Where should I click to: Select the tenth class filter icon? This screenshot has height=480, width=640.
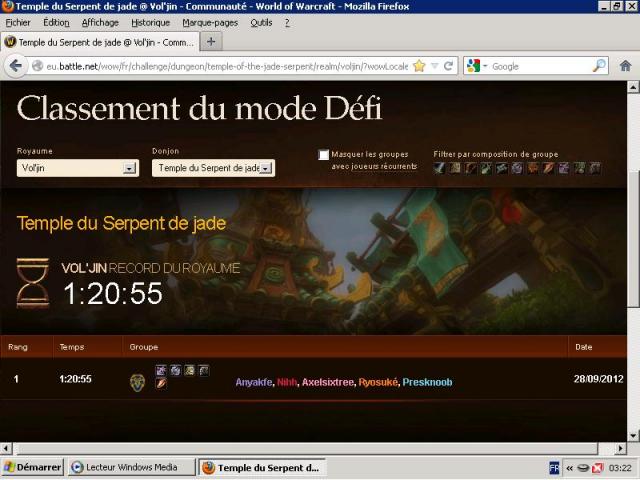(x=580, y=168)
